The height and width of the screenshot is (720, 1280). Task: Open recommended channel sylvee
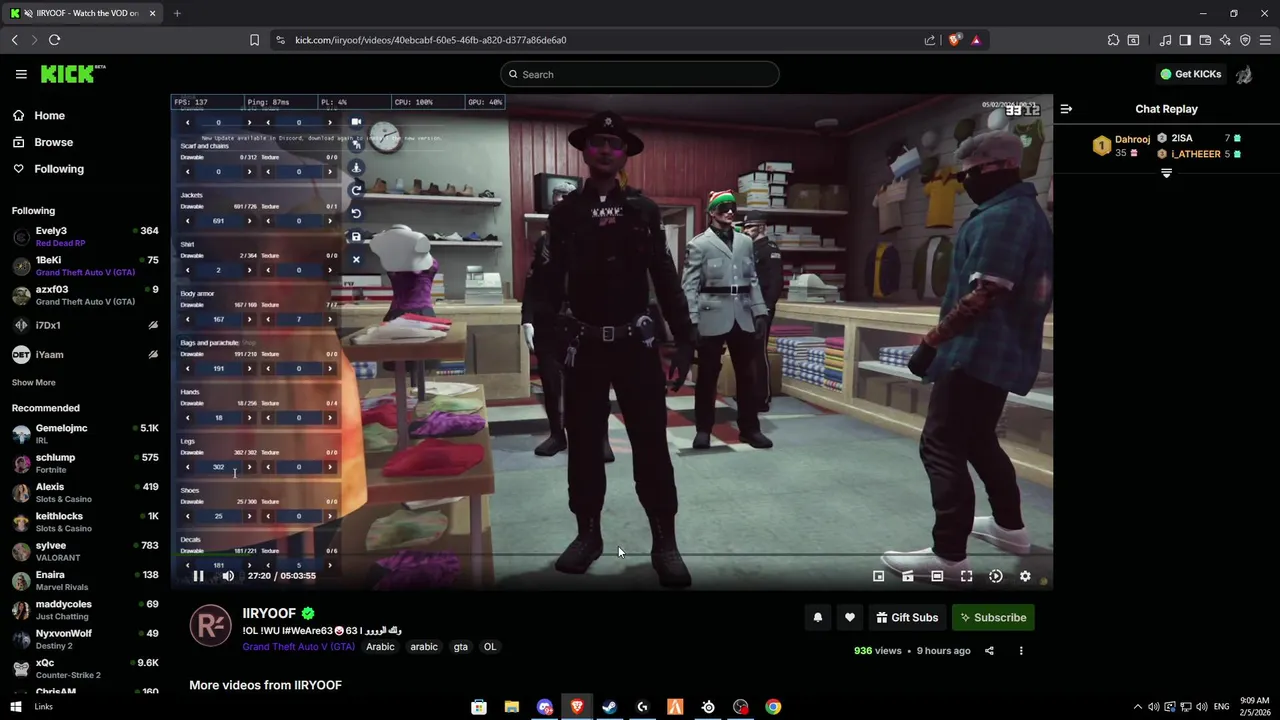(x=85, y=551)
